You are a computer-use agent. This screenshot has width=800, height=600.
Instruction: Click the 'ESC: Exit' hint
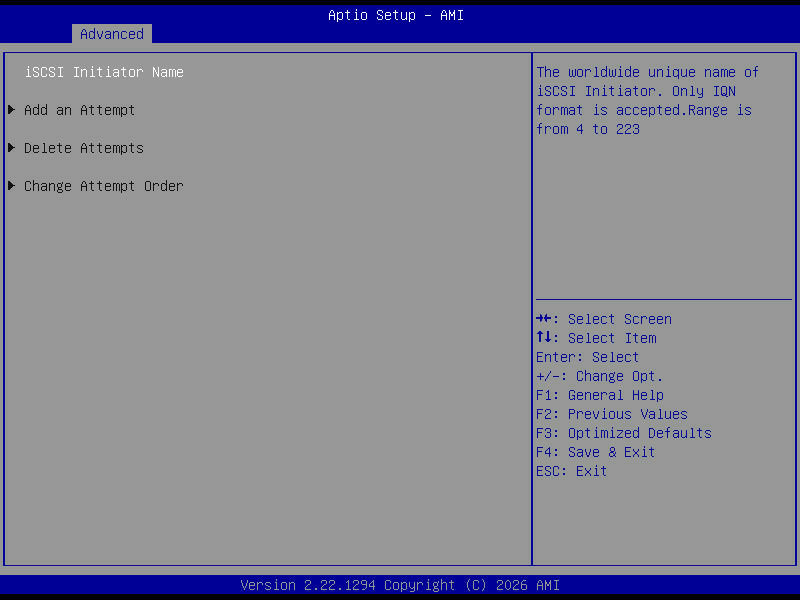(x=571, y=471)
